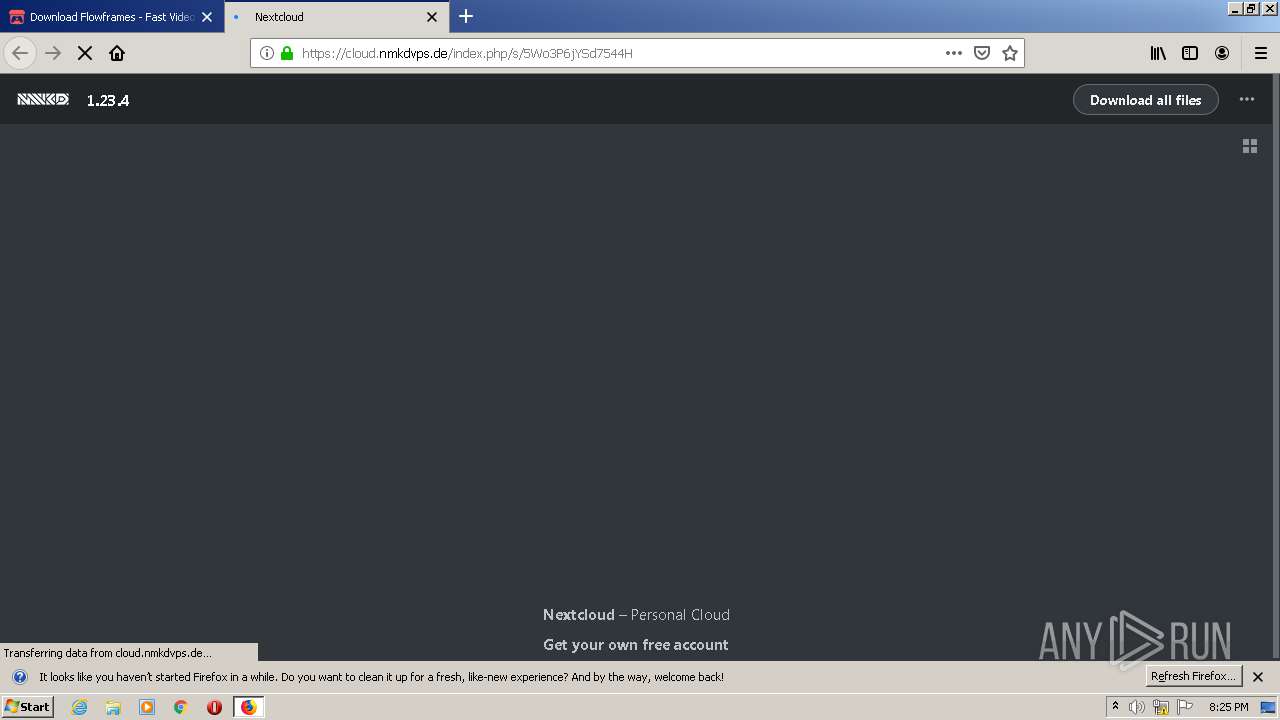Click Download all files button
Image resolution: width=1280 pixels, height=720 pixels.
pyautogui.click(x=1146, y=100)
